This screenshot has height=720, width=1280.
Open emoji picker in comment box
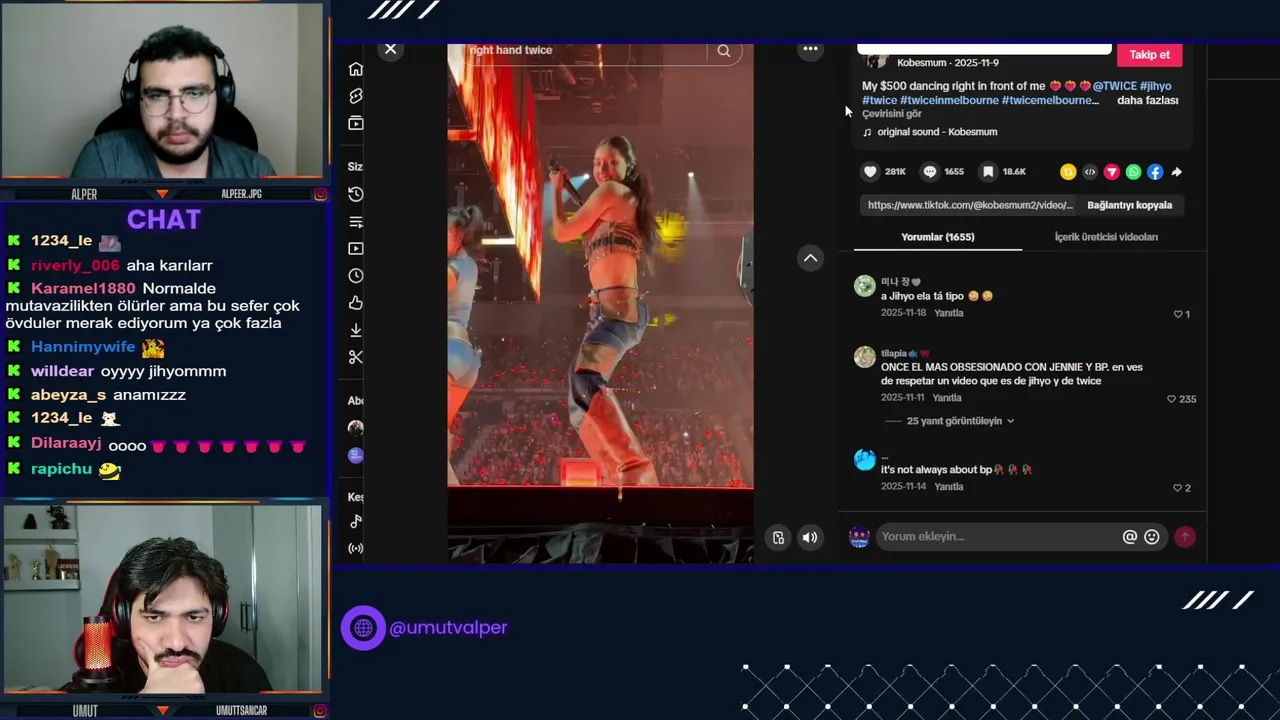pyautogui.click(x=1152, y=537)
